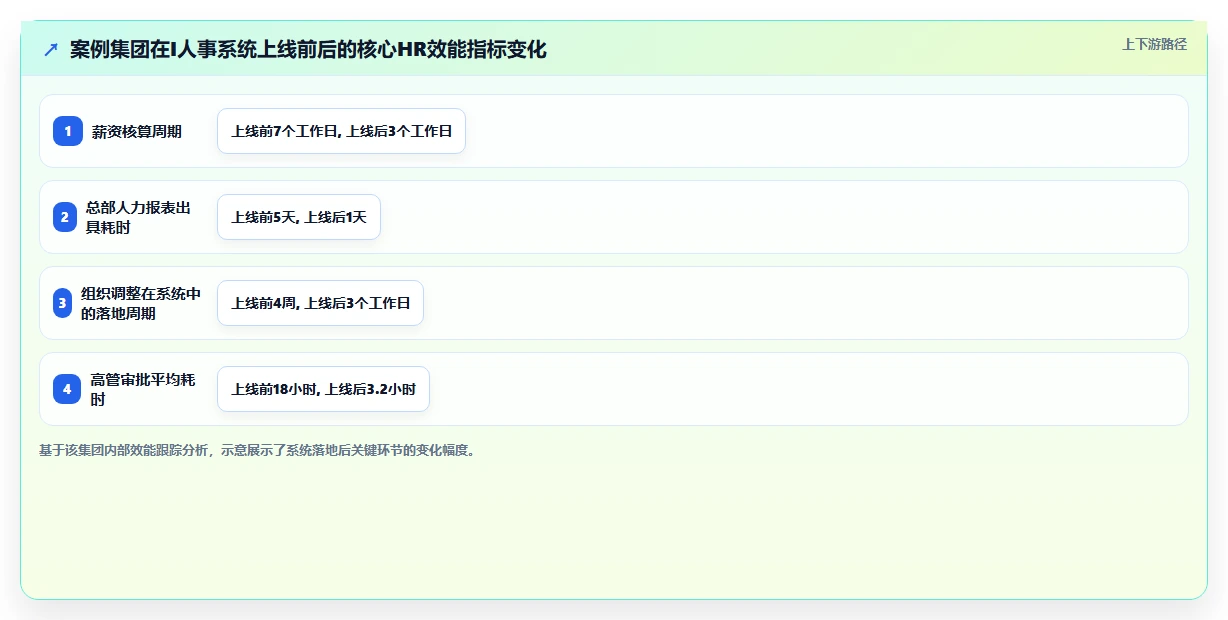
Task: Select step badge 3 for 组织调整 row
Action: click(62, 303)
